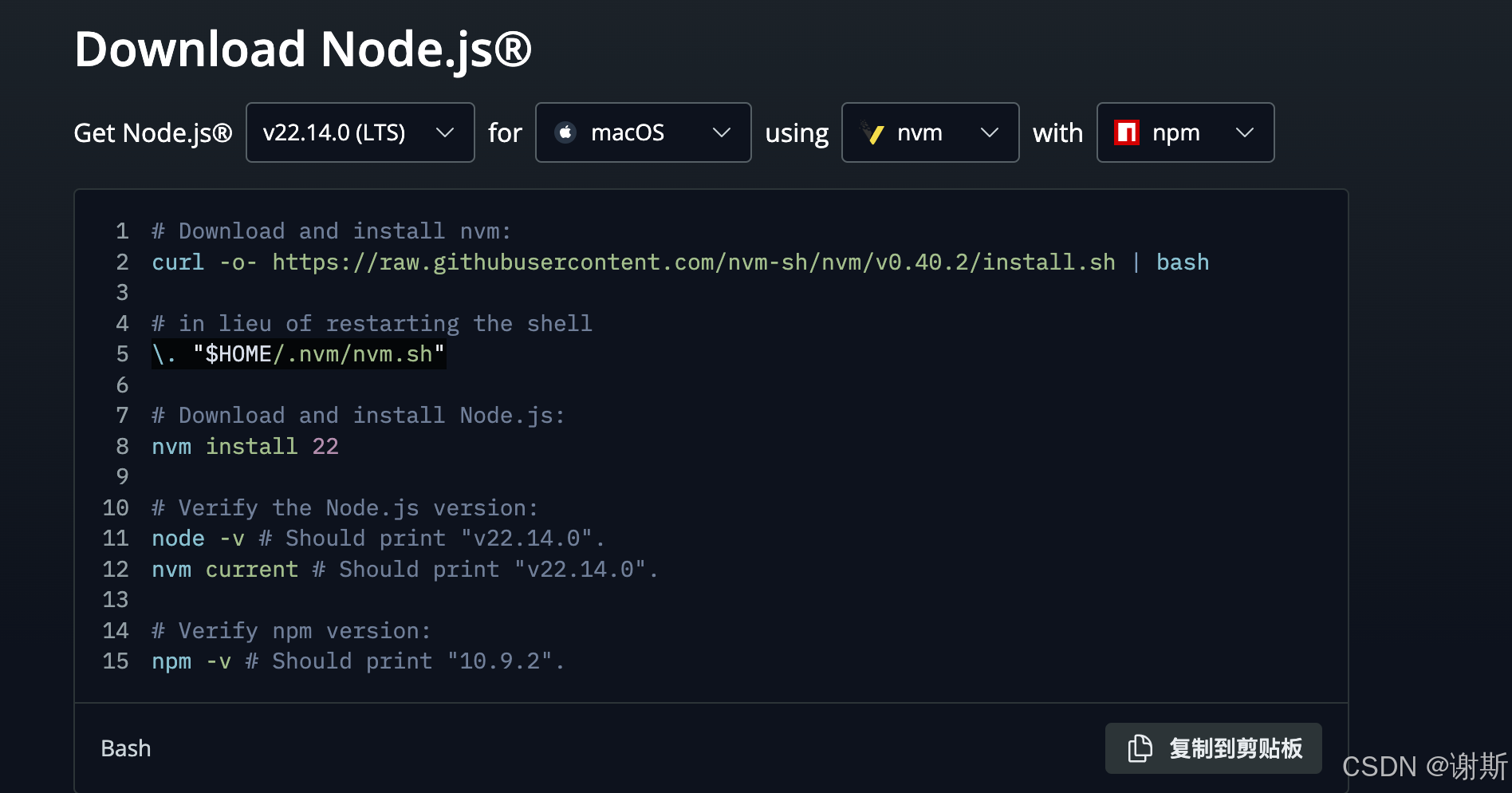Viewport: 1512px width, 793px height.
Task: Click line number 1 in the gutter
Action: pos(122,231)
